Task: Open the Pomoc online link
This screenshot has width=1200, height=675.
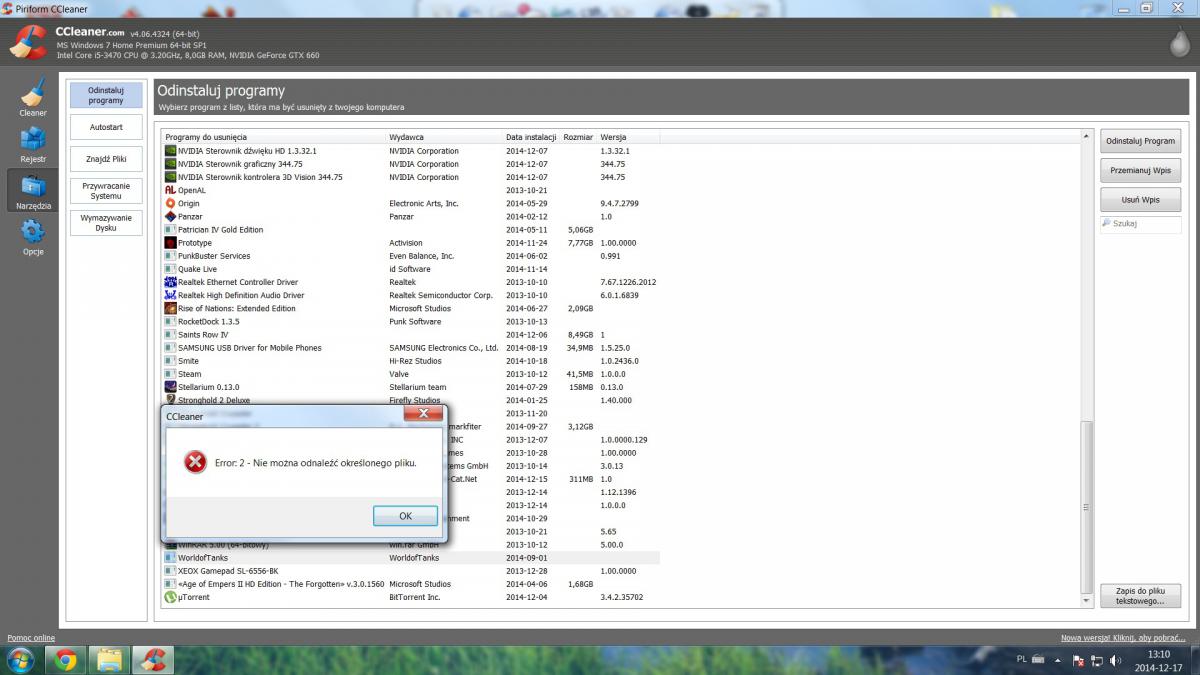Action: click(x=31, y=638)
